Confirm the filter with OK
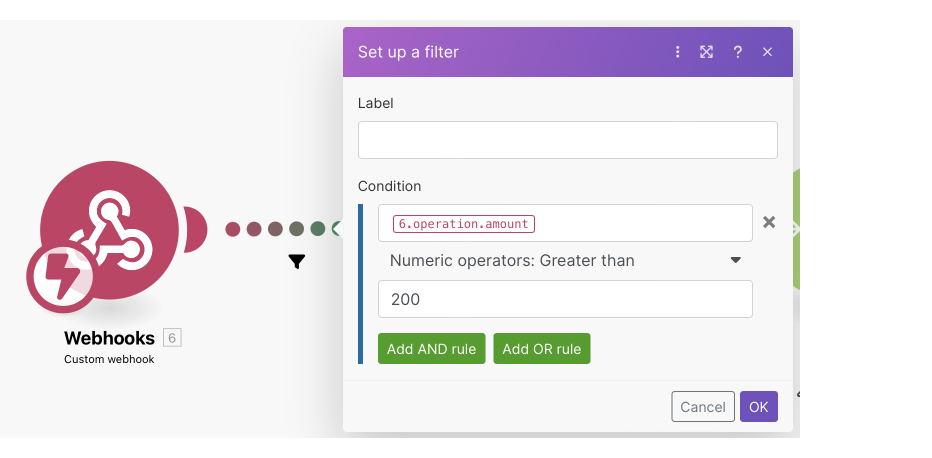The height and width of the screenshot is (458, 932). coord(758,406)
